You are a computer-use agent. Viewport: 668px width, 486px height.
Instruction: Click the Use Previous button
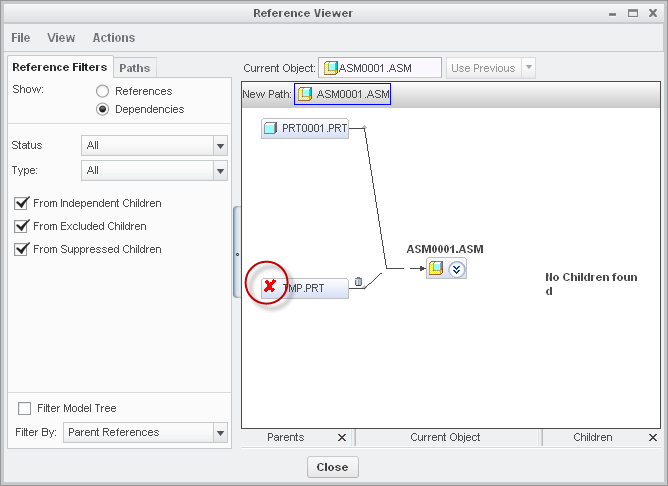tap(484, 68)
